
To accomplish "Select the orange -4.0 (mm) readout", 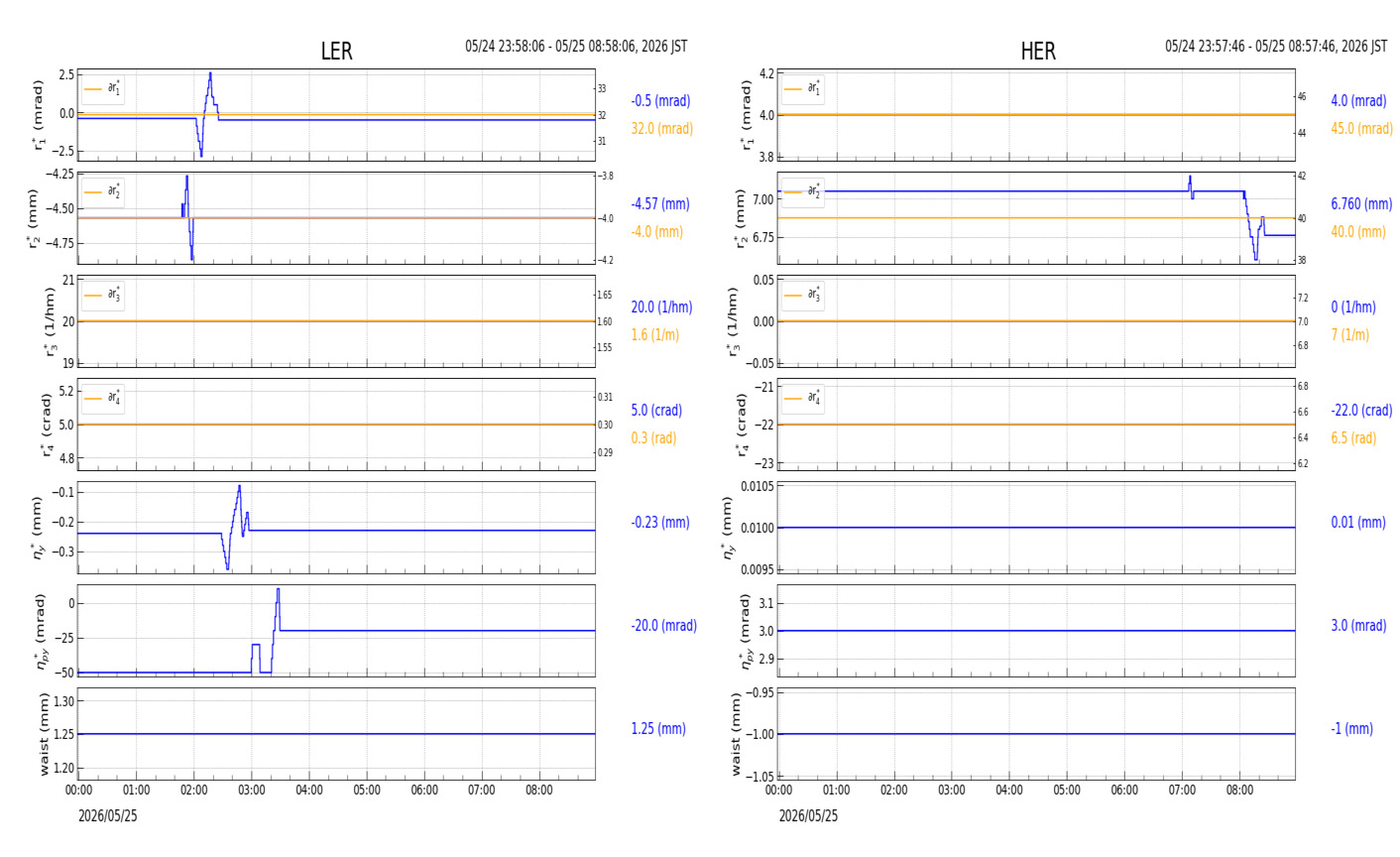I will [657, 232].
